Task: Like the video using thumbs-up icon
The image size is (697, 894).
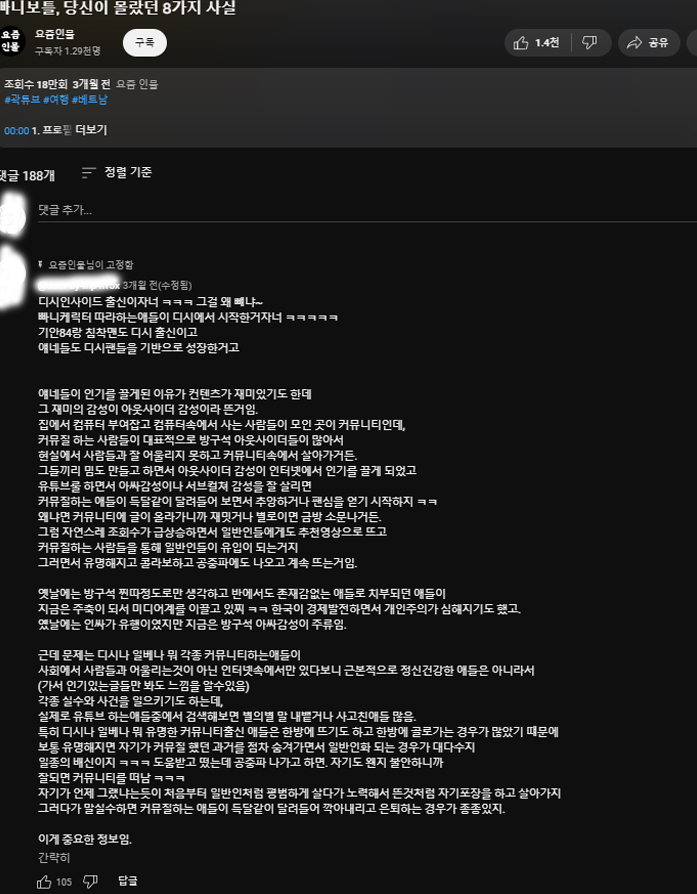Action: coord(521,43)
